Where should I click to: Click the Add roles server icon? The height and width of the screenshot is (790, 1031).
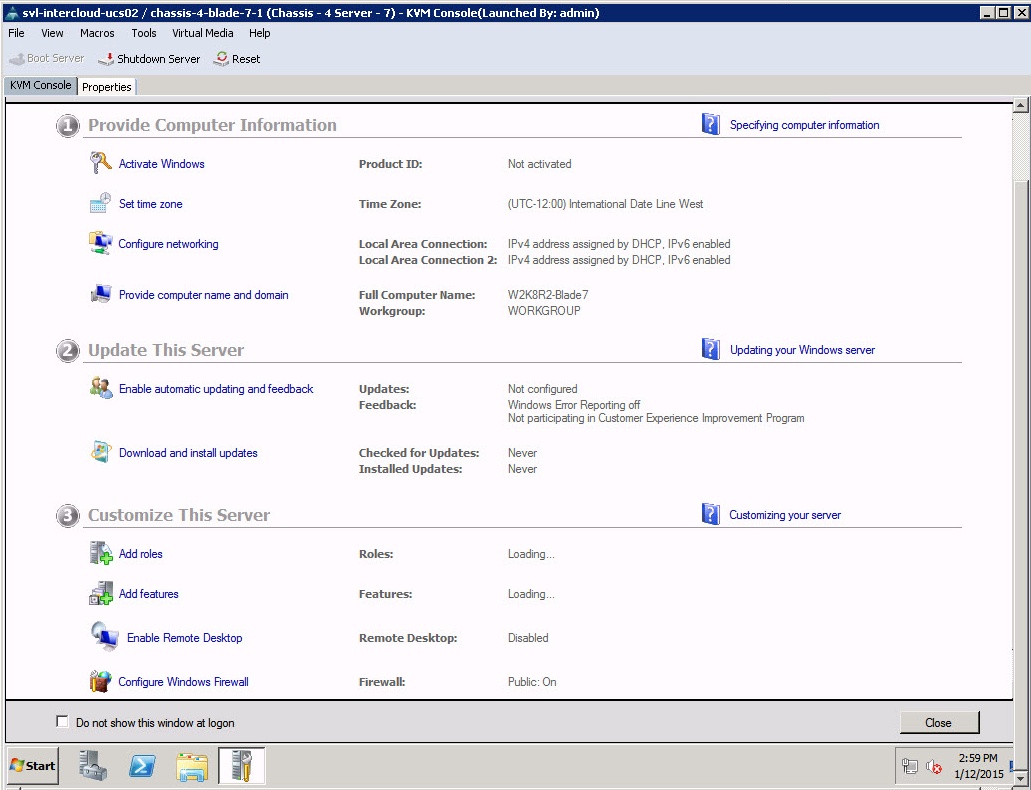click(101, 553)
